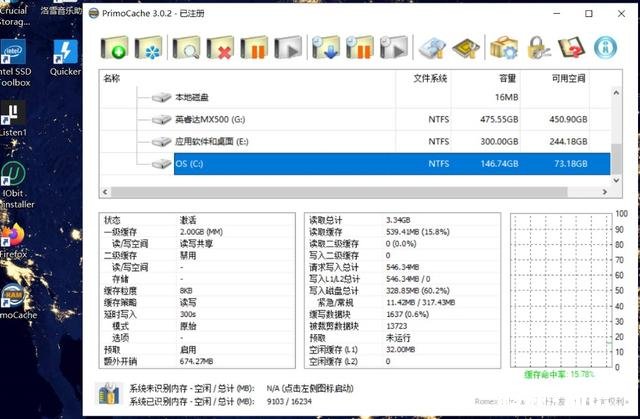Screen dimensions: 640x419
Task: Click clock icon with gray play arrow
Action: pyautogui.click(x=393, y=47)
